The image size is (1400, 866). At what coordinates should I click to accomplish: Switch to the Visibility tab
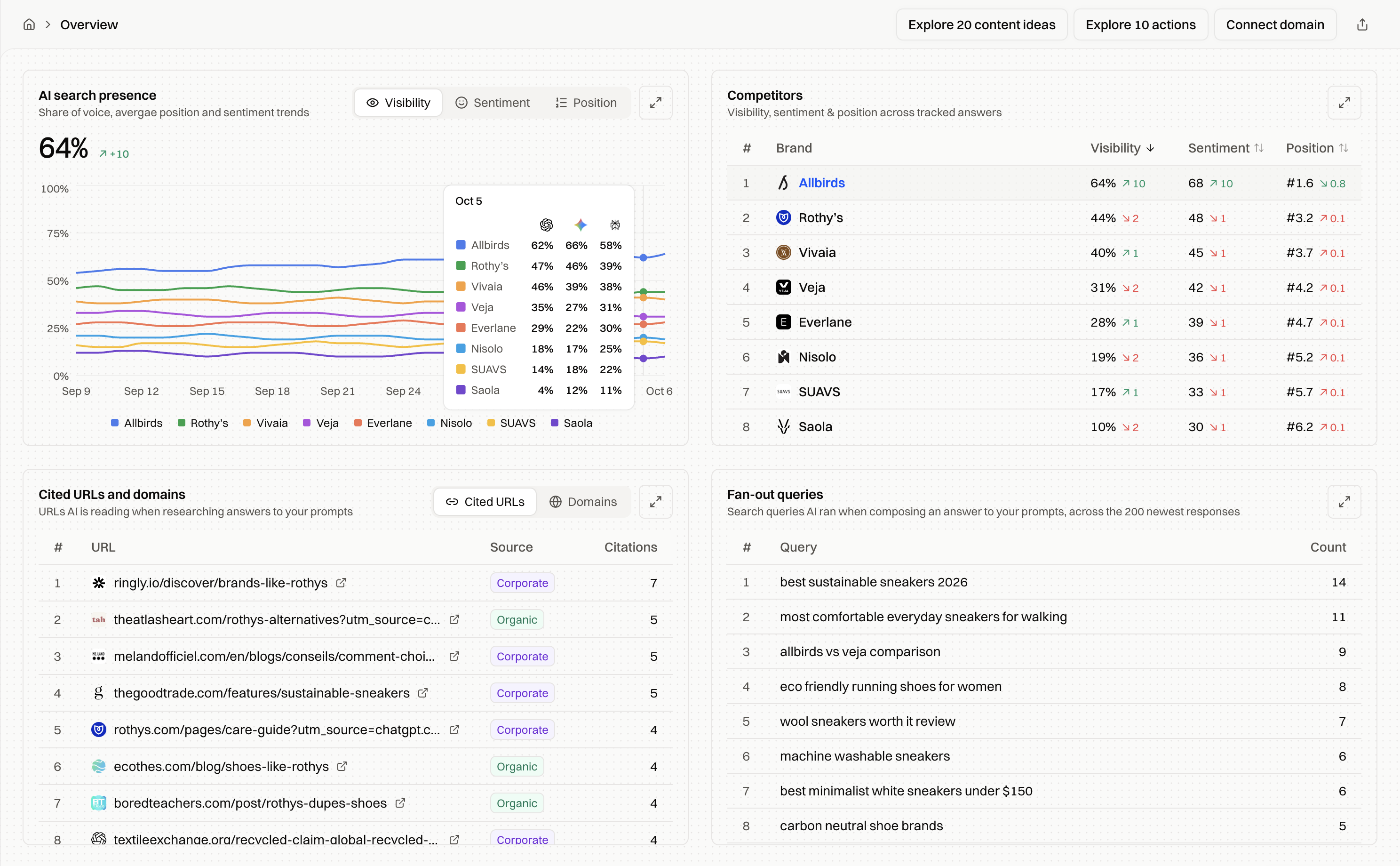pyautogui.click(x=398, y=103)
